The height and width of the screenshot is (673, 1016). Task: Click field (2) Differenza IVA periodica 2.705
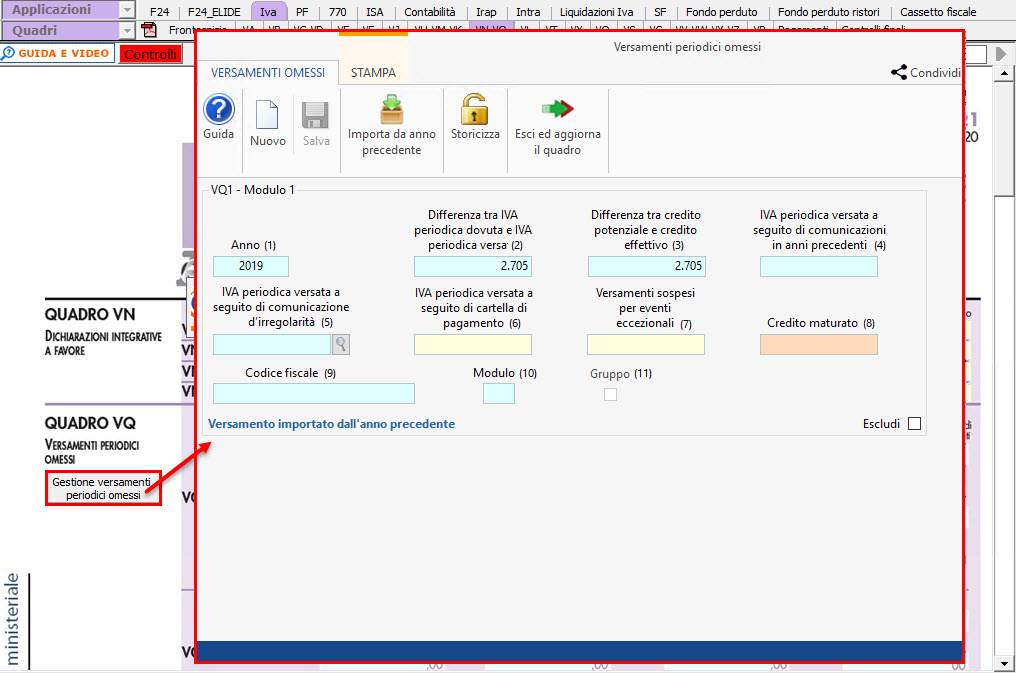pos(473,266)
